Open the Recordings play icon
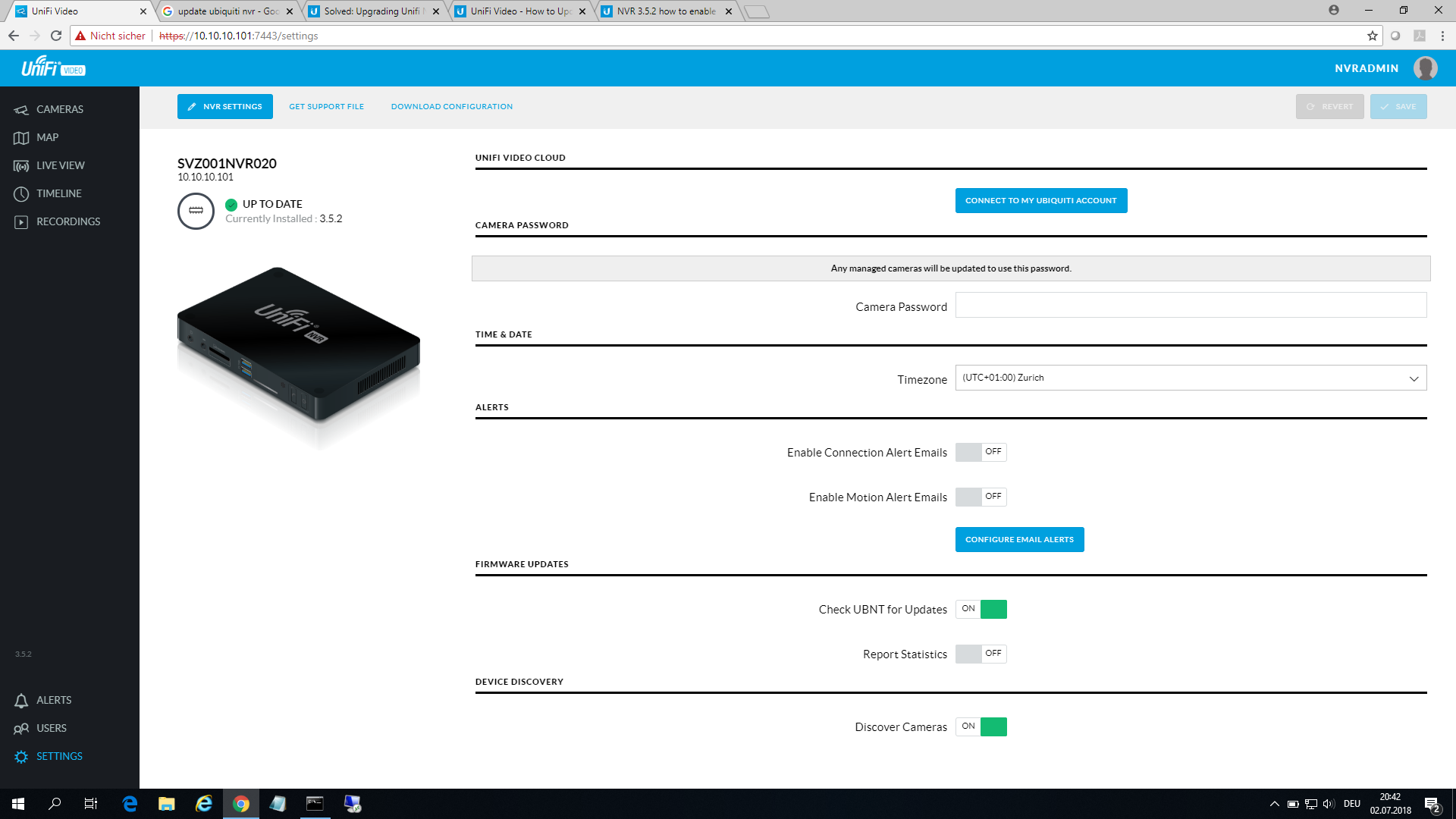The image size is (1456, 819). click(21, 222)
